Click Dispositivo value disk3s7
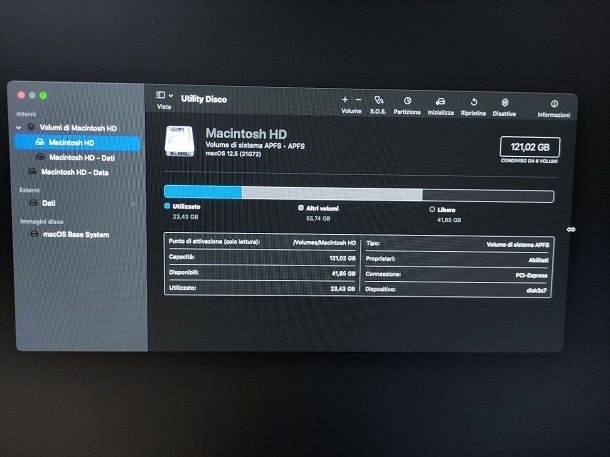Image resolution: width=610 pixels, height=457 pixels. click(536, 290)
